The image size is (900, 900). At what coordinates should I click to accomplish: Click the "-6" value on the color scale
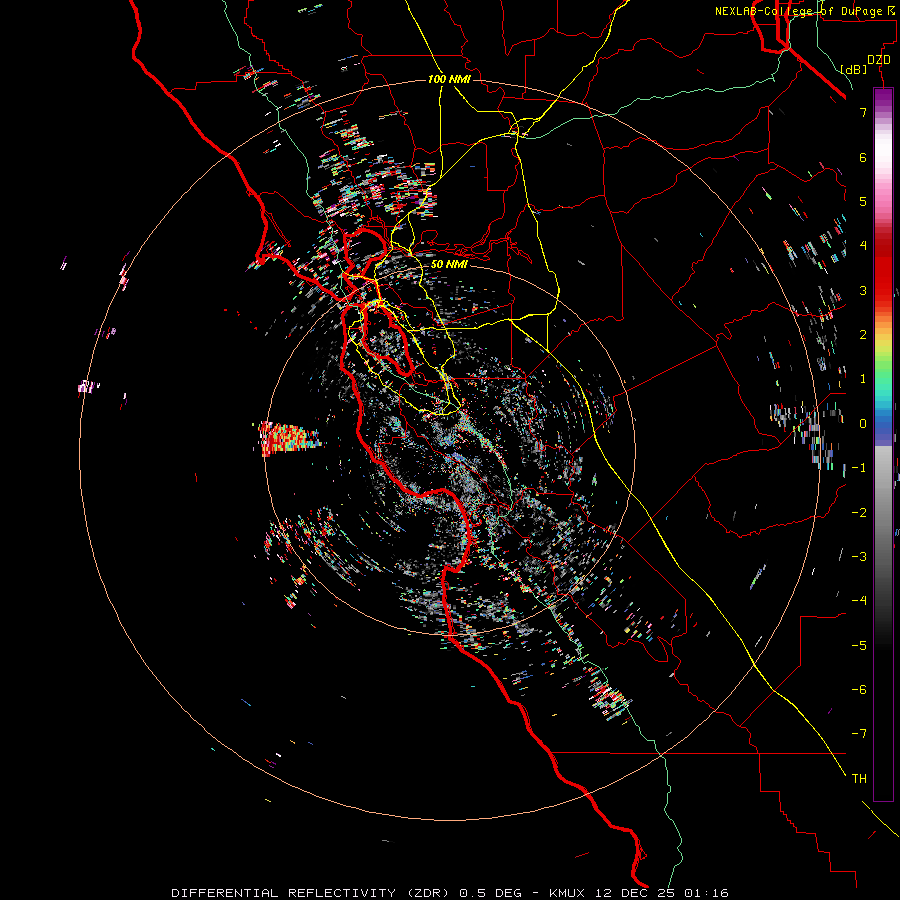click(x=859, y=690)
